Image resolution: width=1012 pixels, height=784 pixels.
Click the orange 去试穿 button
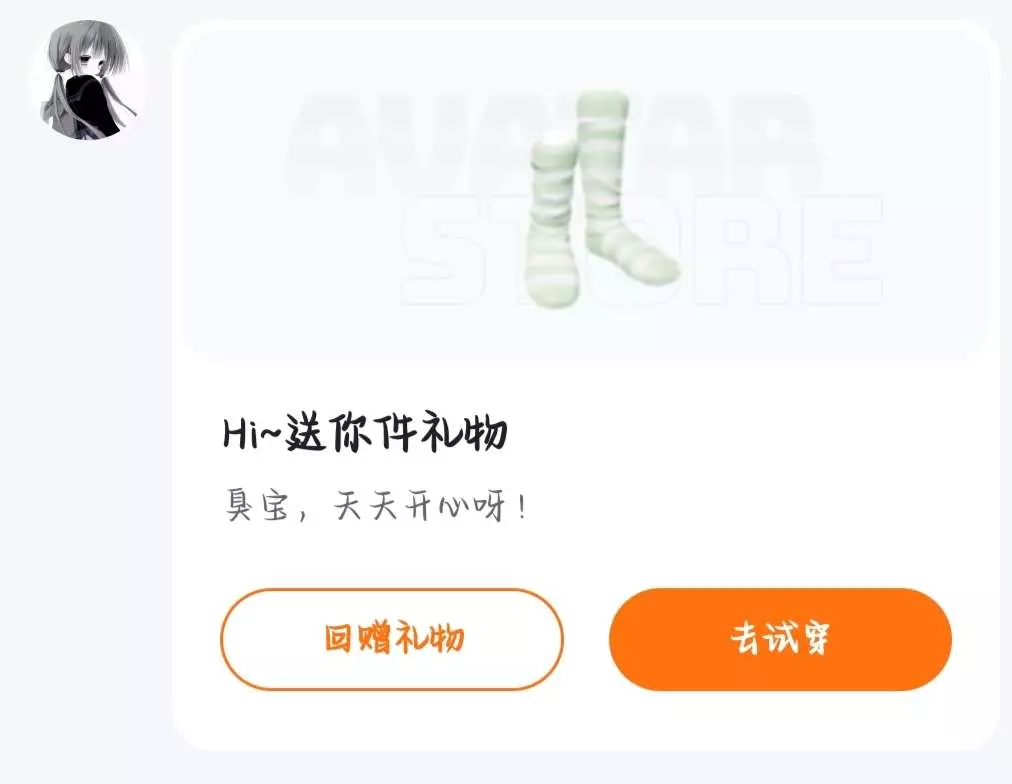click(x=780, y=639)
